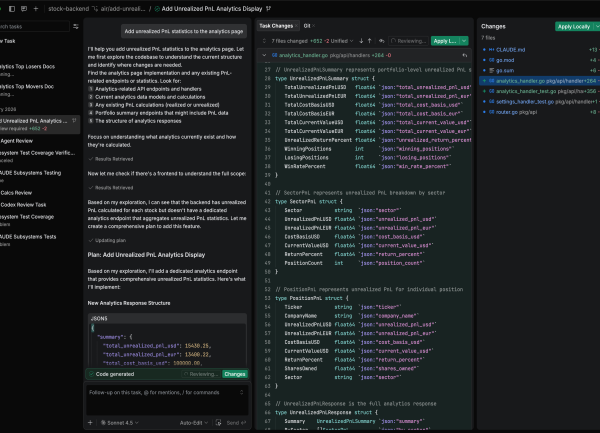600x433 pixels.
Task: Click the Apply L... button in diff toolbar
Action: (445, 41)
